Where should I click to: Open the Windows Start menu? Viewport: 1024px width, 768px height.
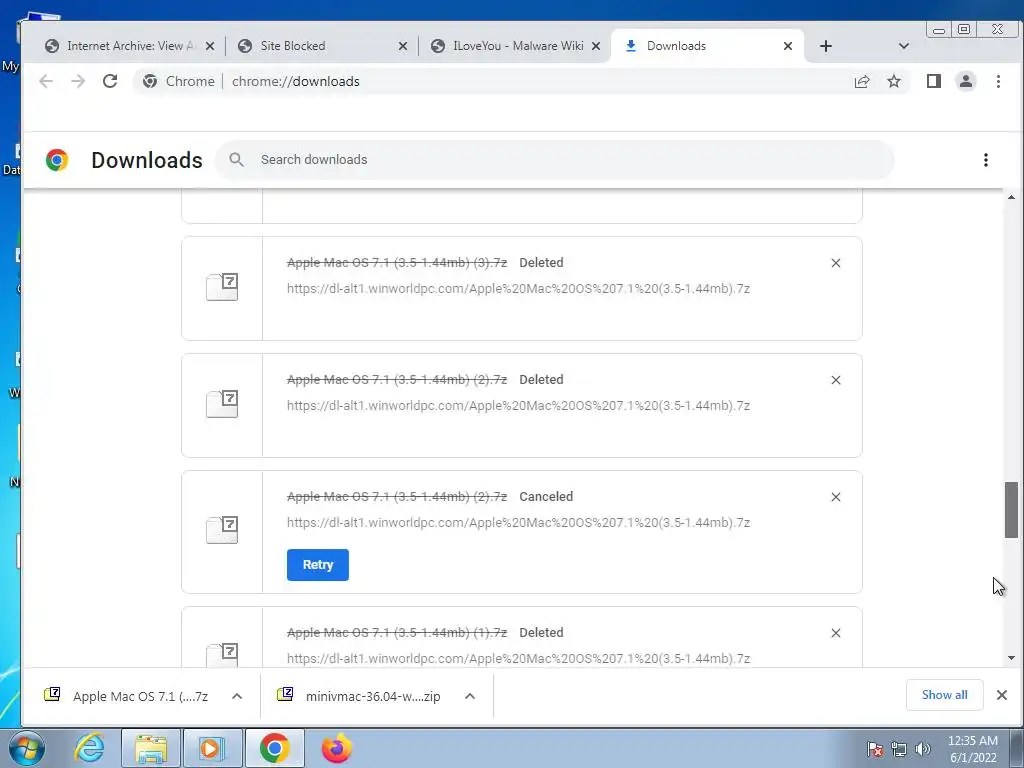pos(27,748)
